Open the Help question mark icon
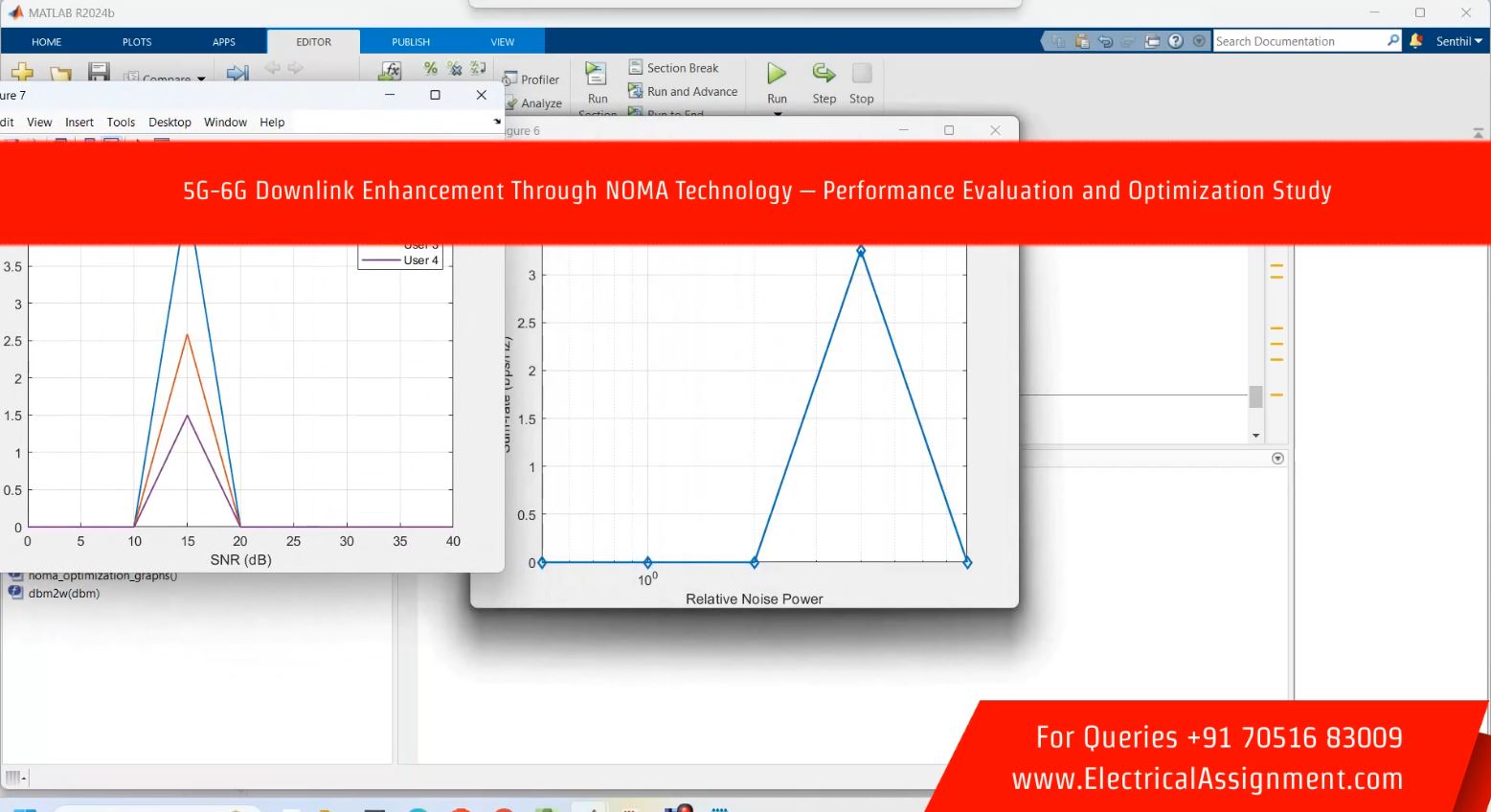Image resolution: width=1491 pixels, height=812 pixels. 1176,41
